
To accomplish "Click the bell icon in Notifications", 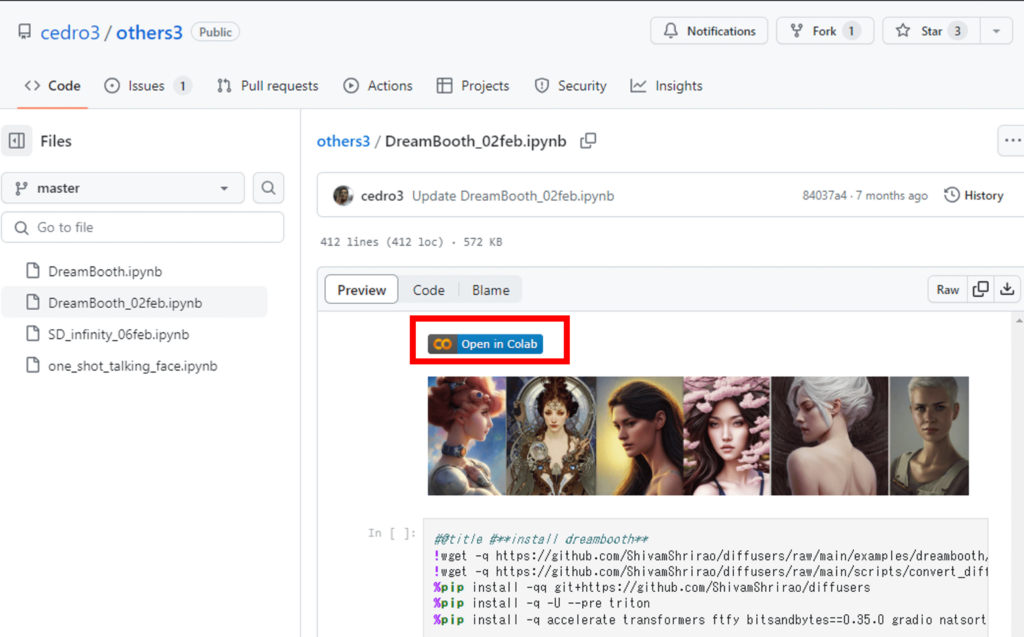I will click(671, 31).
